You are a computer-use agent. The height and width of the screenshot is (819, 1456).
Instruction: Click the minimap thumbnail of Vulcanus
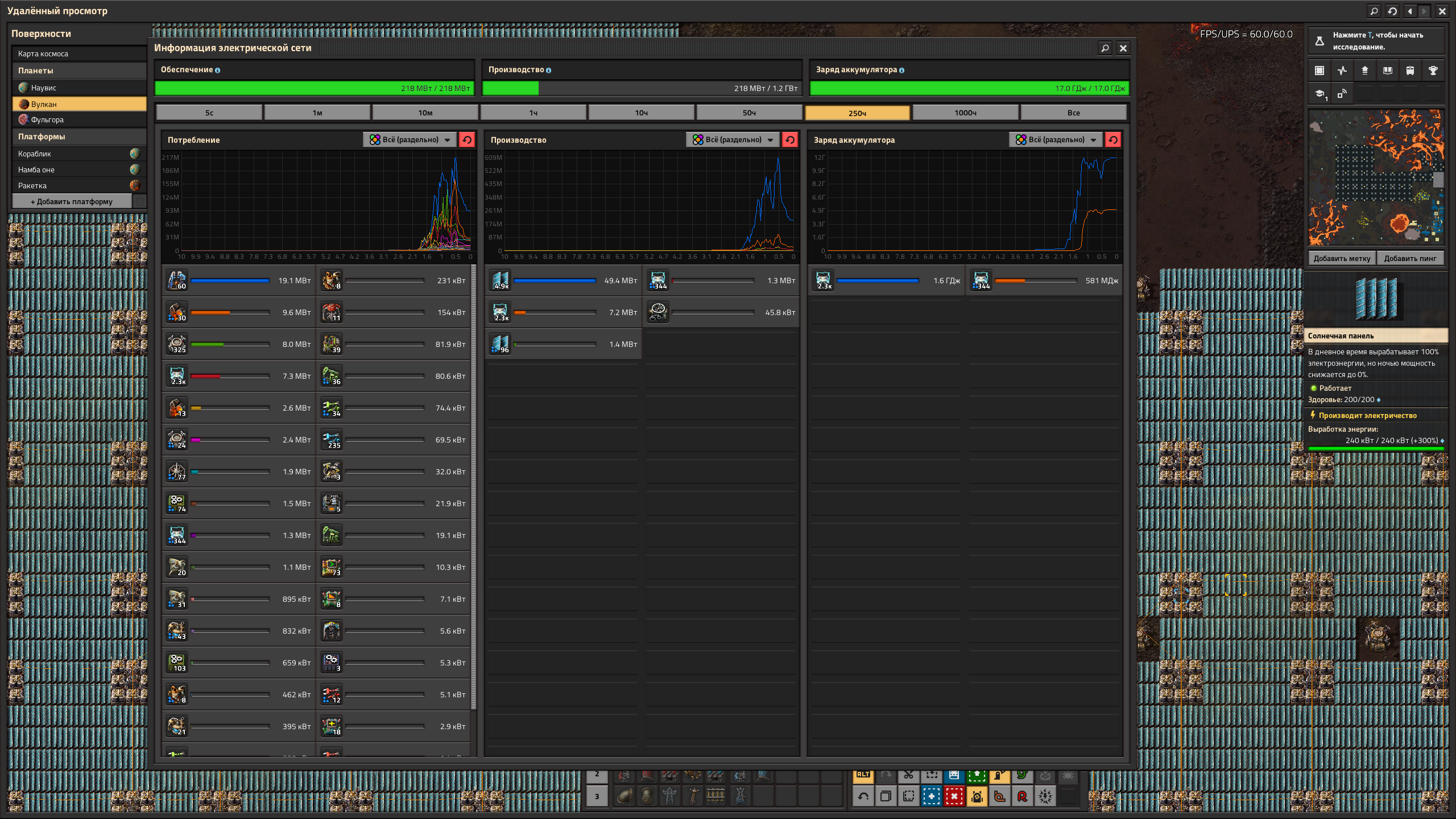click(x=1376, y=177)
